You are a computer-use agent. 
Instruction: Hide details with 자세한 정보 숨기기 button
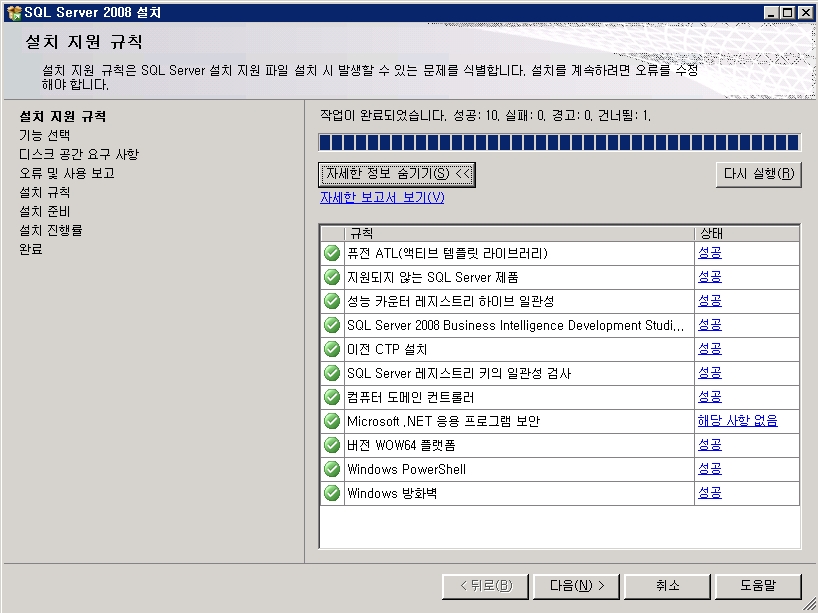tap(396, 174)
